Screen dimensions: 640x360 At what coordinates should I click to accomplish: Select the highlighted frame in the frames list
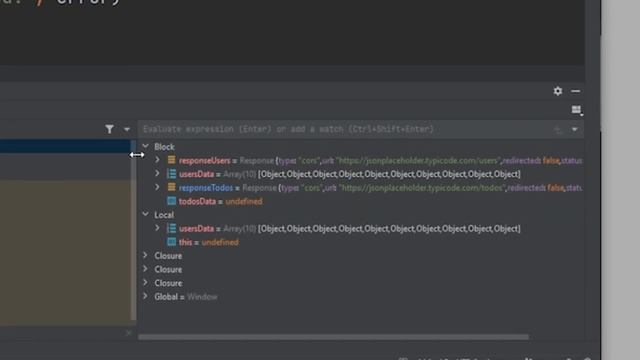[x=65, y=146]
